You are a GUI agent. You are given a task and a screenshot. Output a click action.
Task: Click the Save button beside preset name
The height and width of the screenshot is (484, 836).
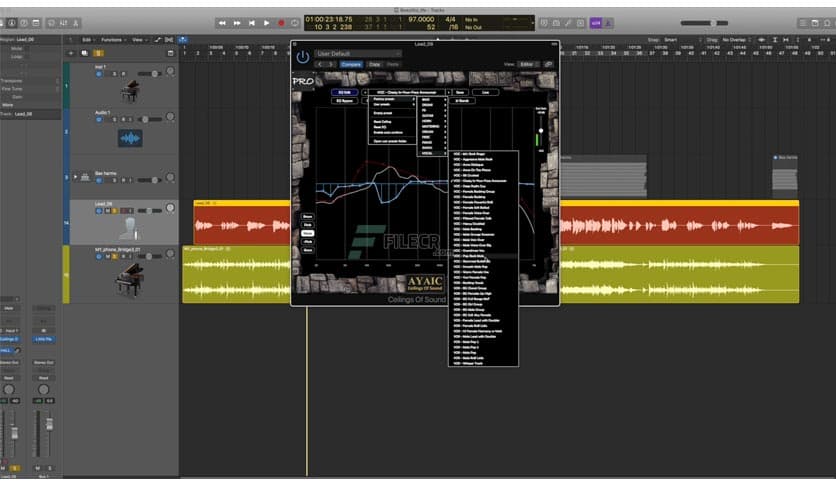[460, 92]
